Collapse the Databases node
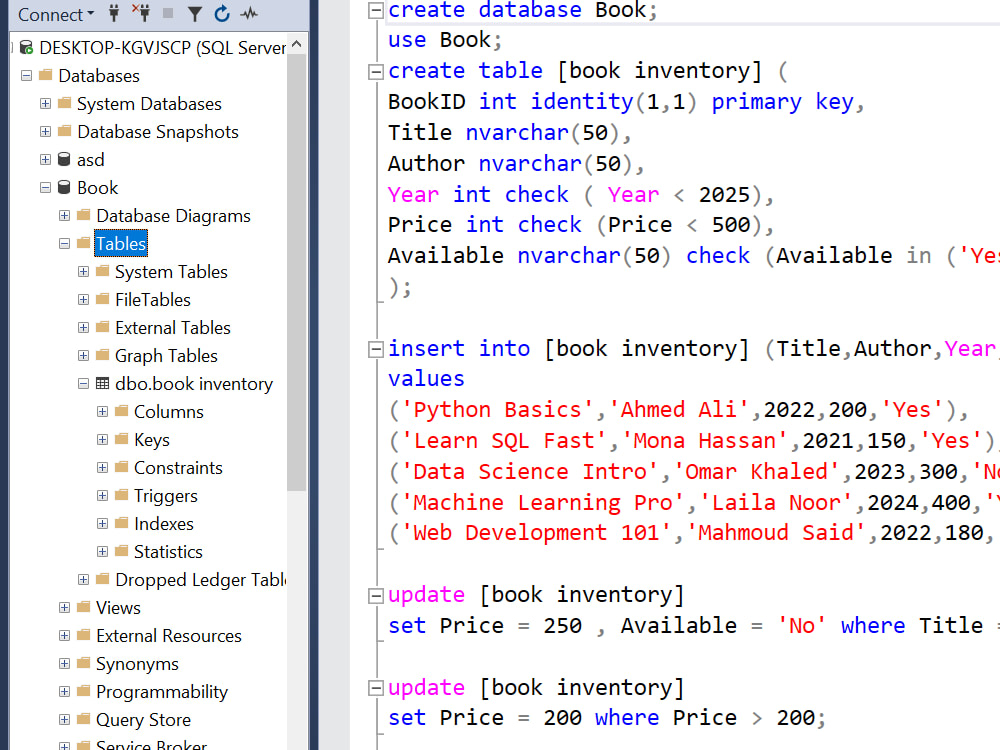The width and height of the screenshot is (1000, 750). 26,75
